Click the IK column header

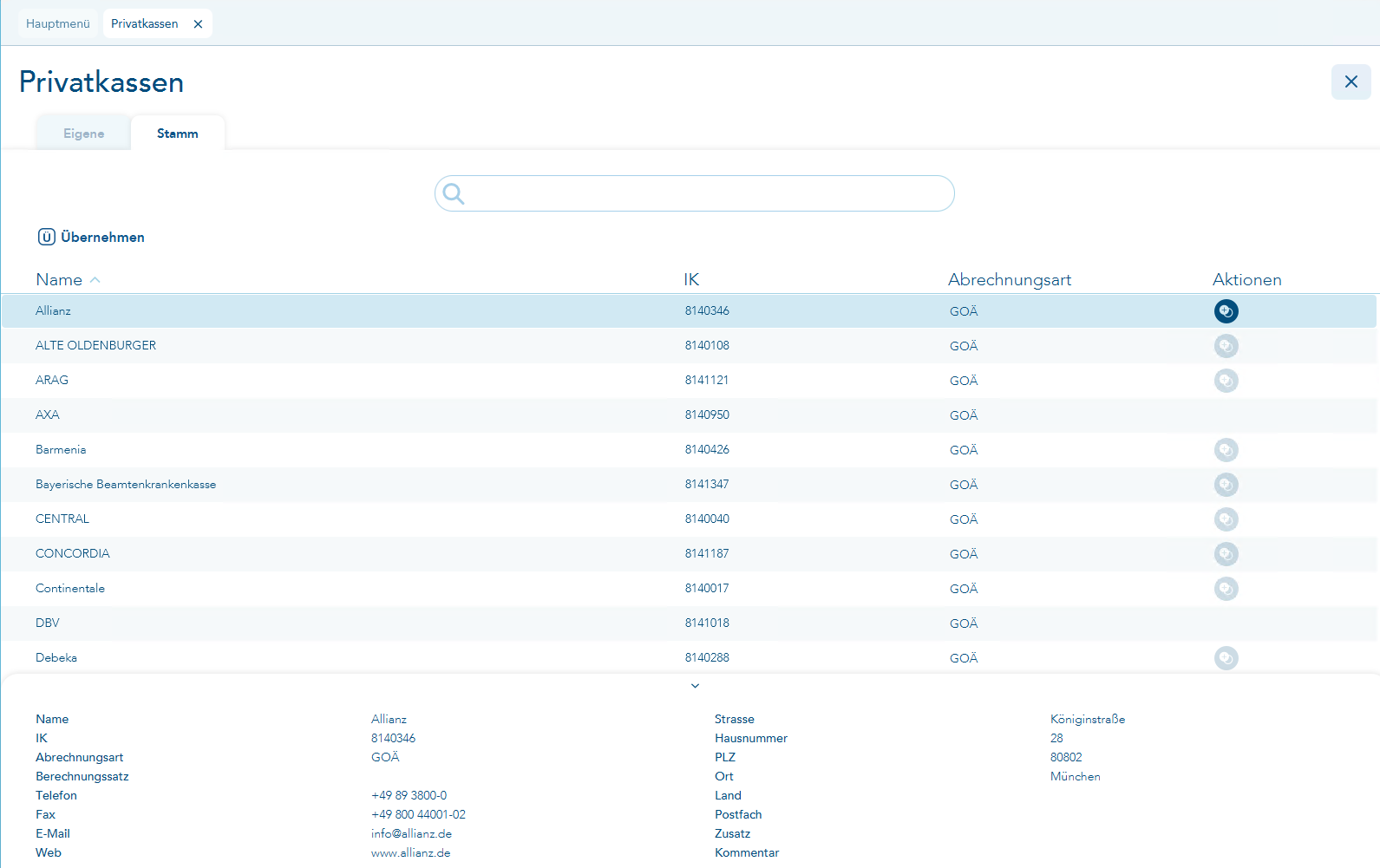691,279
